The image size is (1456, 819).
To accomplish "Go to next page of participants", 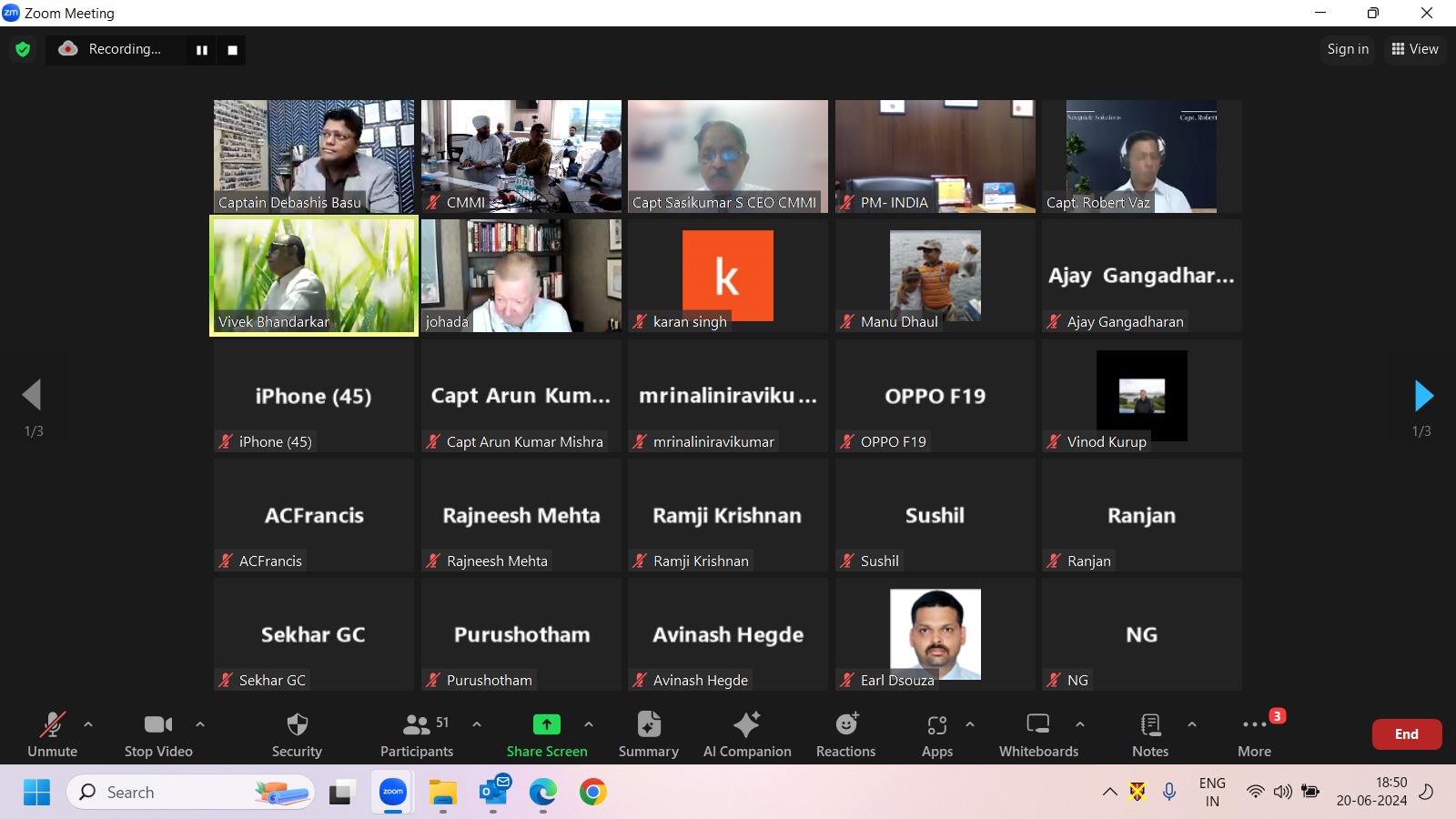I will pos(1423,396).
